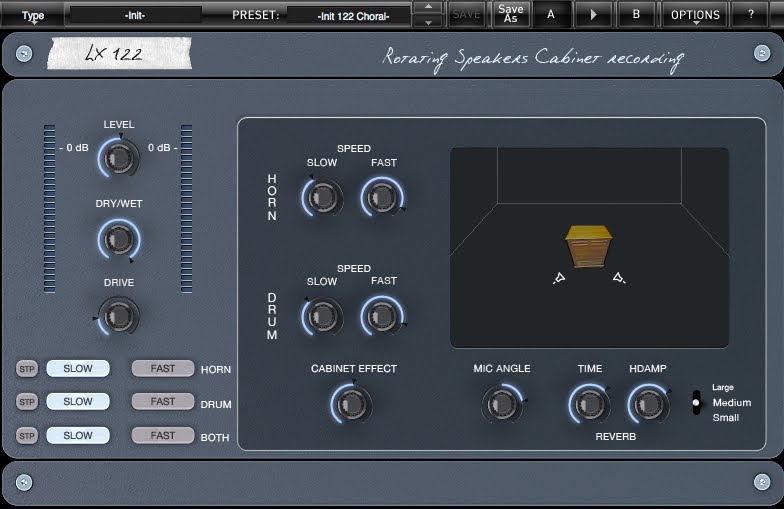Viewport: 784px width, 509px height.
Task: Click the DRUM fast speed knob
Action: point(382,316)
